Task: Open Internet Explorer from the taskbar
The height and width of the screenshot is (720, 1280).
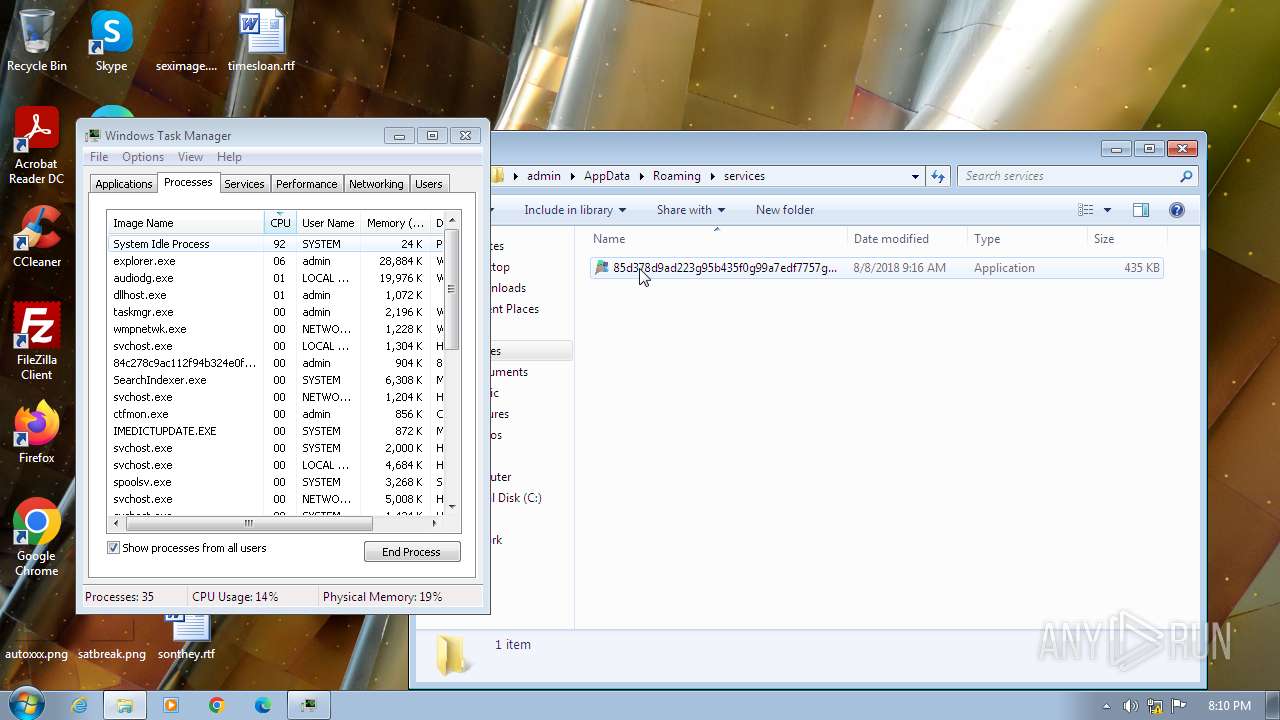Action: click(x=79, y=705)
